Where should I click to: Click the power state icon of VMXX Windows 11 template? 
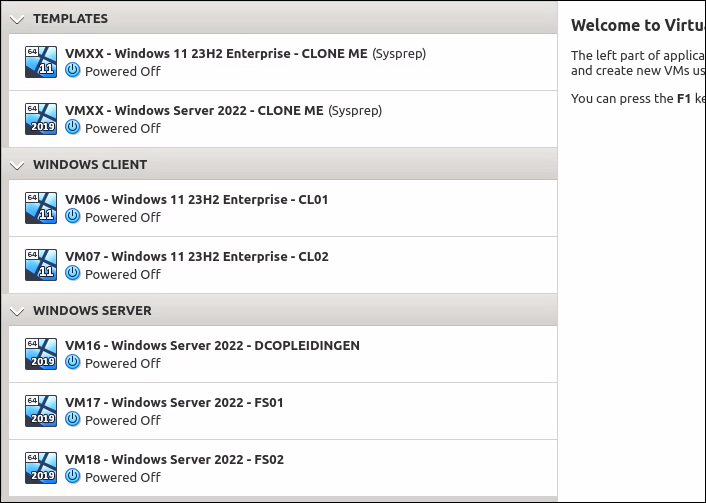(x=72, y=71)
